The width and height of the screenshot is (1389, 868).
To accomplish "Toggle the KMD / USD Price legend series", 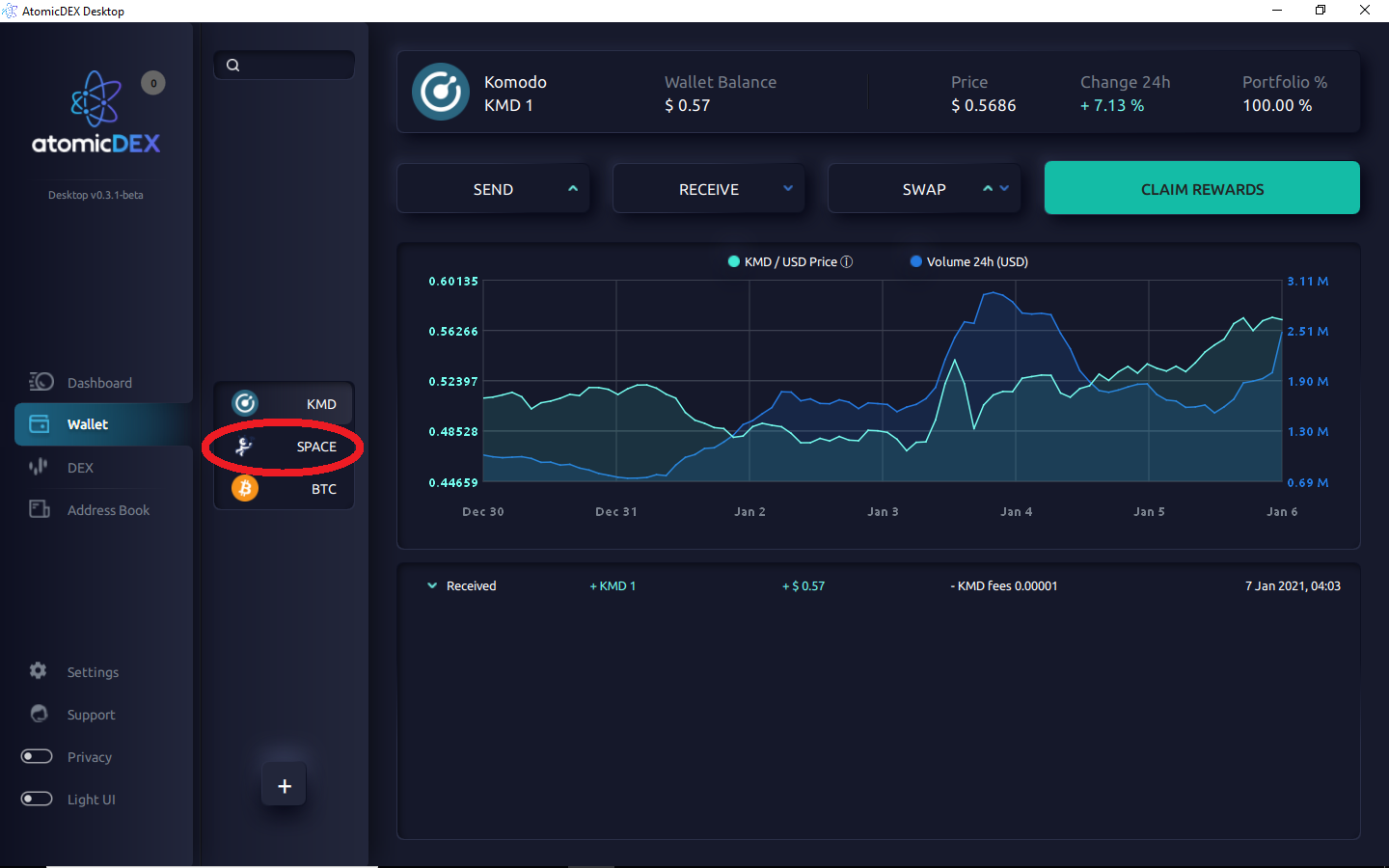I will click(x=790, y=261).
